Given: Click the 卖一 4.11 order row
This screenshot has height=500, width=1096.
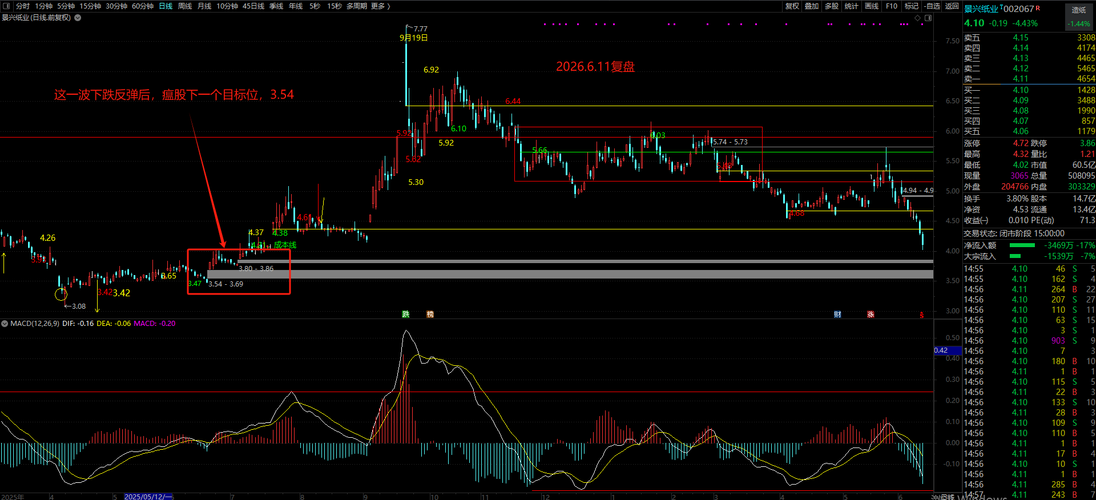Looking at the screenshot, I should pos(1029,80).
